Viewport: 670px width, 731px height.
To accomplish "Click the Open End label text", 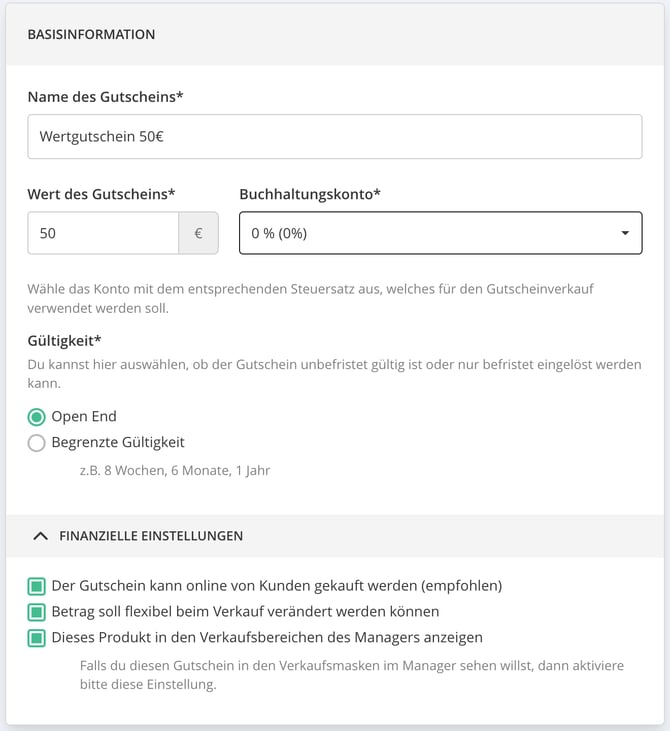I will click(84, 416).
